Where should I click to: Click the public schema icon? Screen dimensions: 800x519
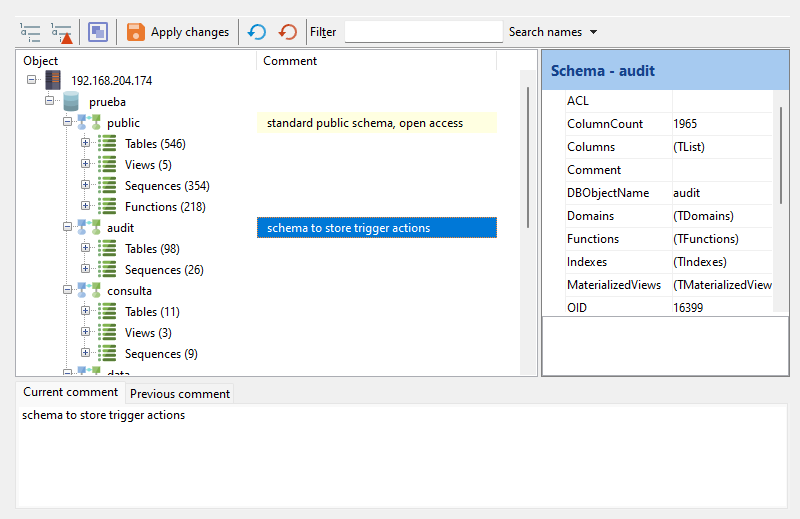point(89,123)
